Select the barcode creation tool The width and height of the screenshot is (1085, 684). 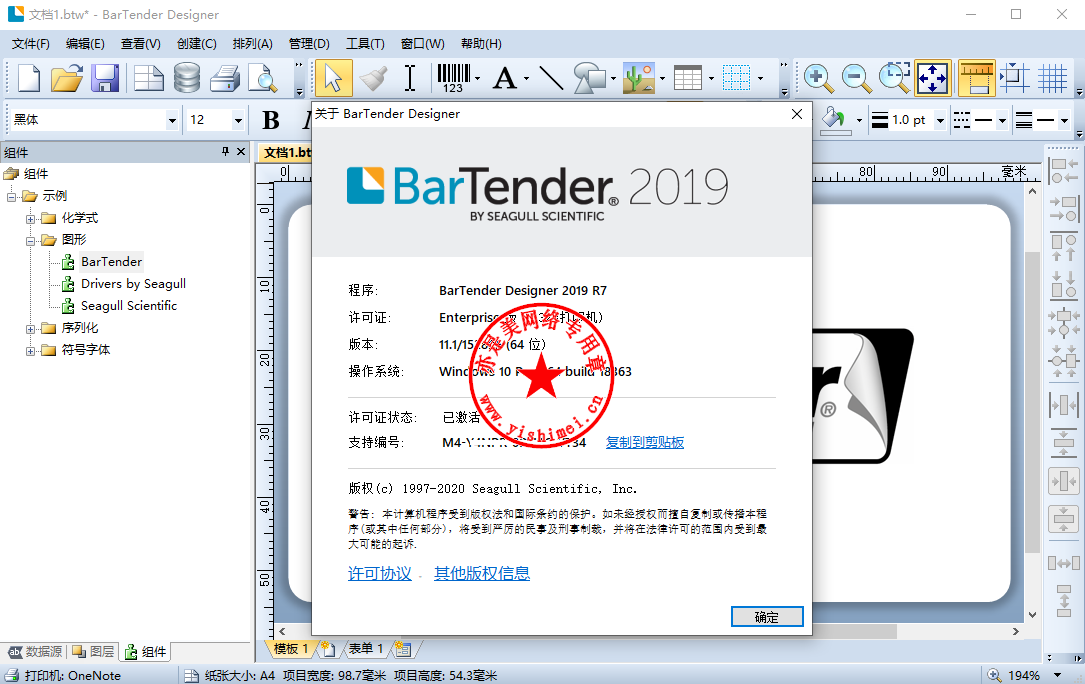coord(453,78)
